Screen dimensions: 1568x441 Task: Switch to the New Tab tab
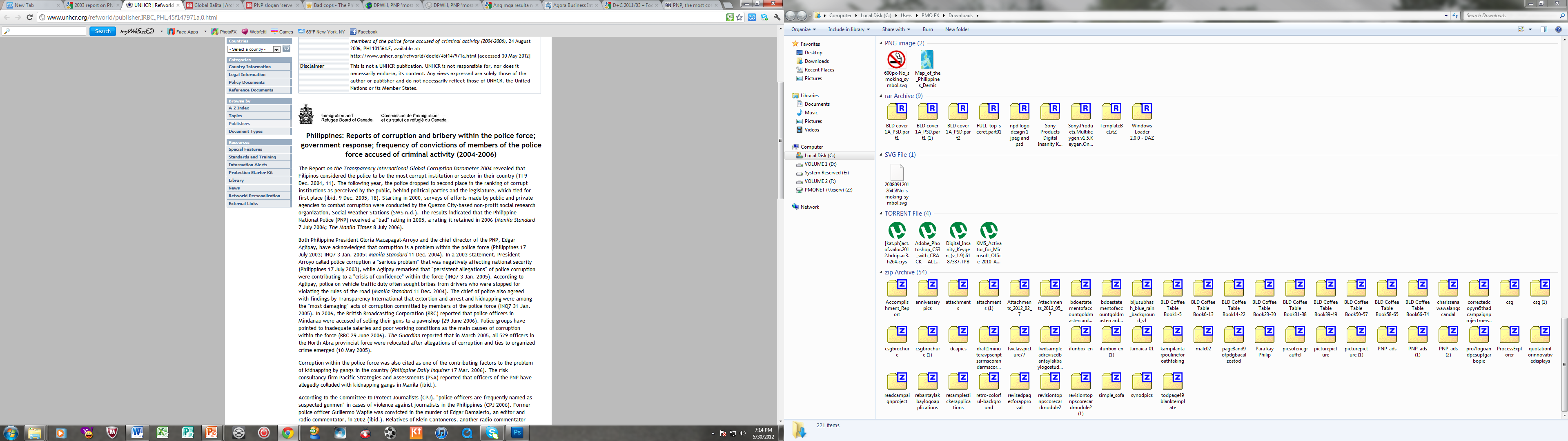(x=32, y=5)
